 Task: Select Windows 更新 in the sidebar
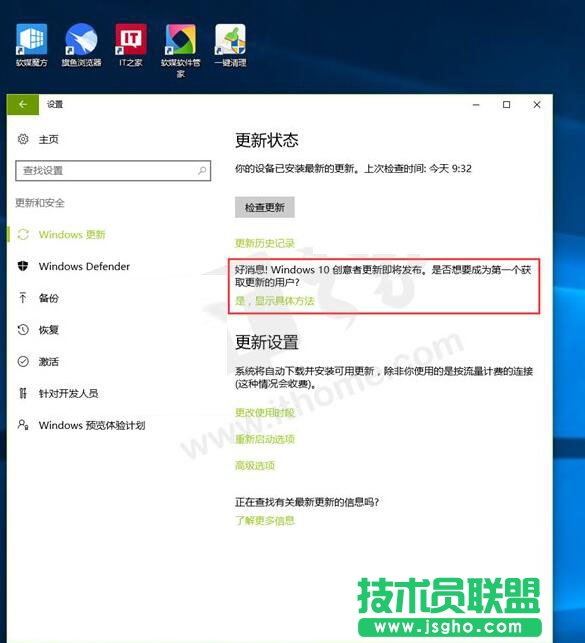point(72,235)
